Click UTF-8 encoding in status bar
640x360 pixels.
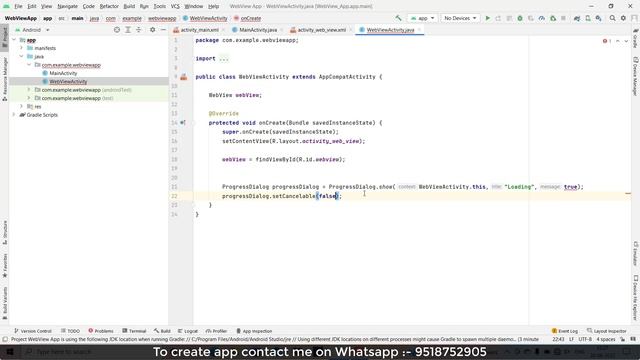[x=584, y=339]
